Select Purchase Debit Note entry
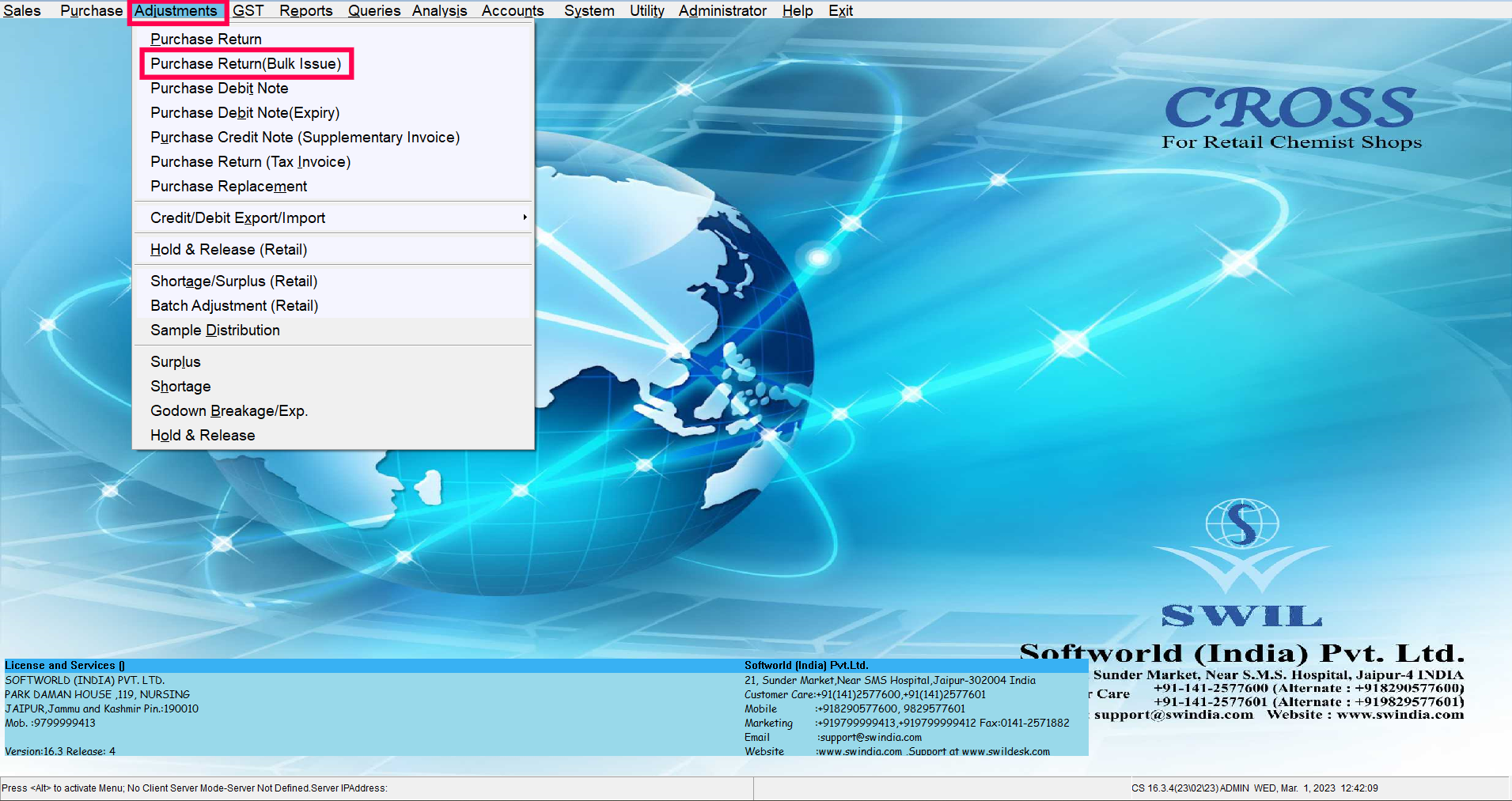1512x801 pixels. (332, 88)
